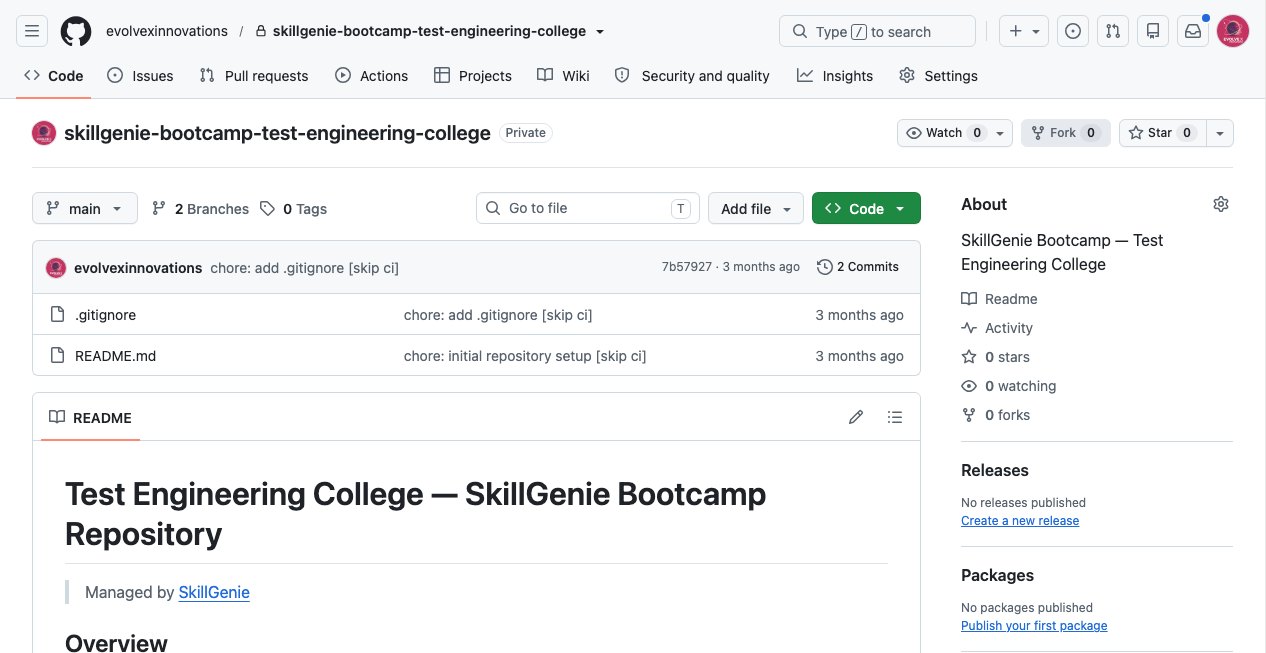Open the green Code dropdown button
The height and width of the screenshot is (653, 1266).
click(x=866, y=208)
